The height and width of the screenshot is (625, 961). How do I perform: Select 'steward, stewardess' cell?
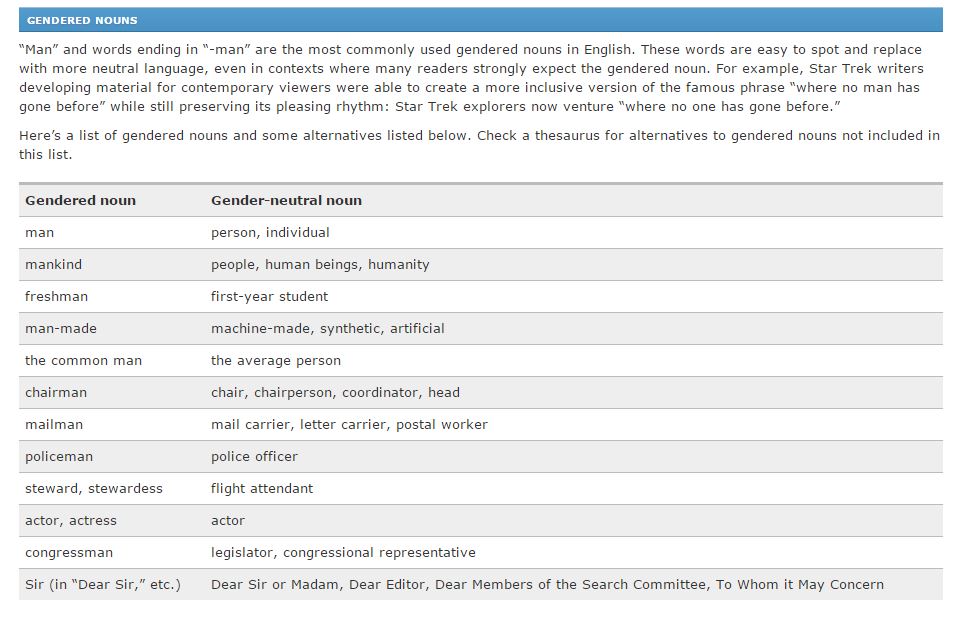(x=94, y=488)
